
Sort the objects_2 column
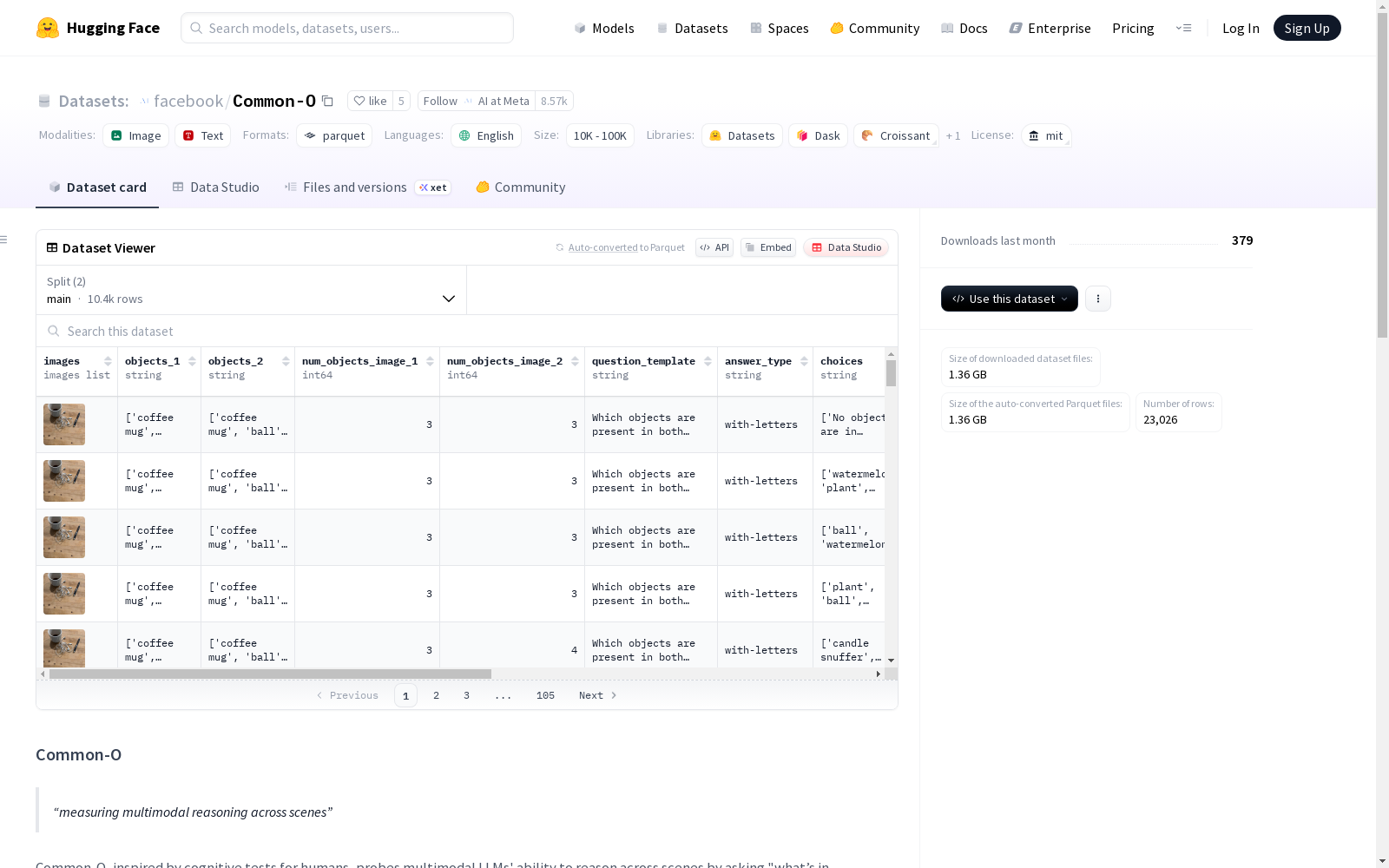pyautogui.click(x=286, y=361)
